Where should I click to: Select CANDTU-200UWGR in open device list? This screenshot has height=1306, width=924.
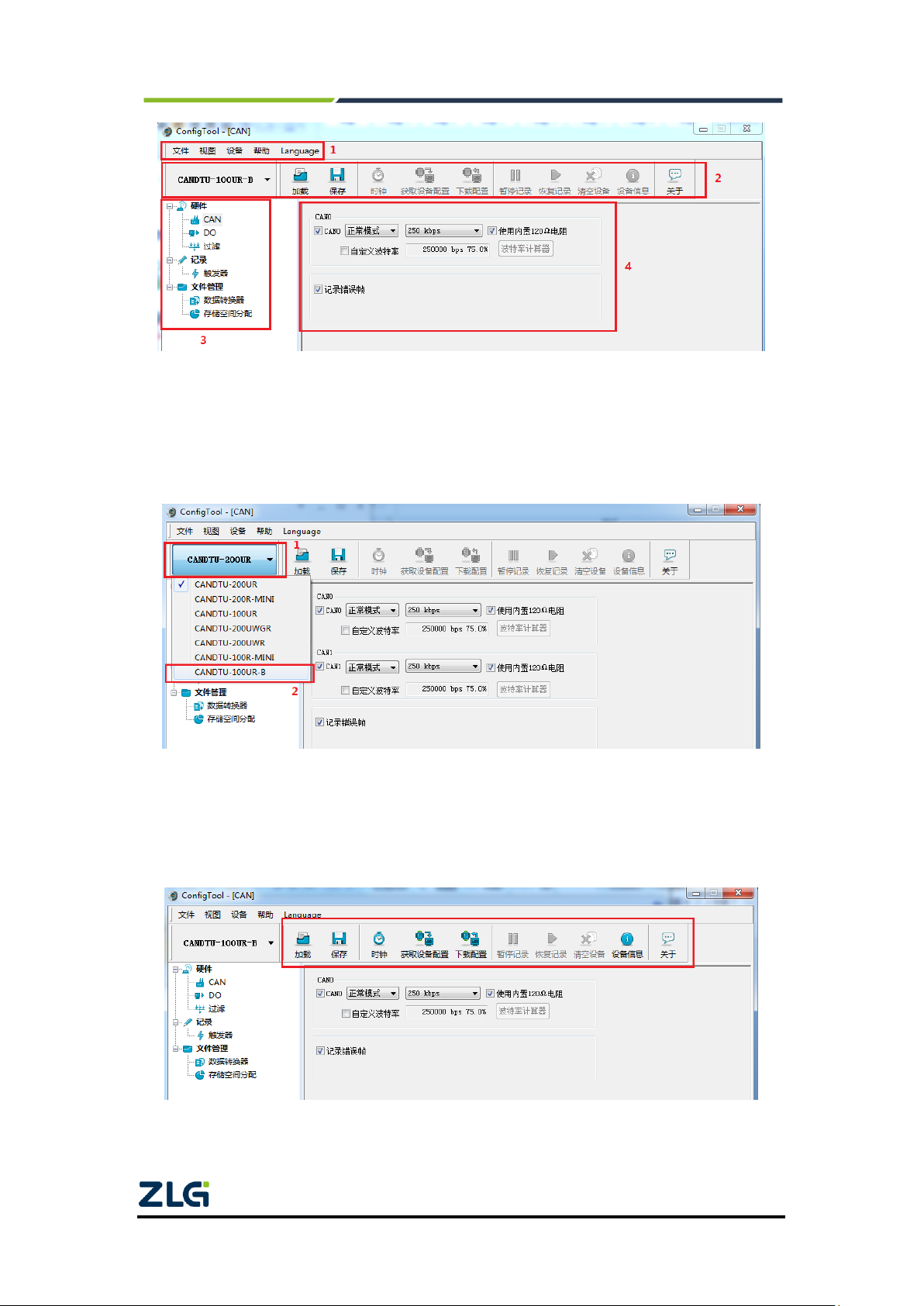pos(241,629)
